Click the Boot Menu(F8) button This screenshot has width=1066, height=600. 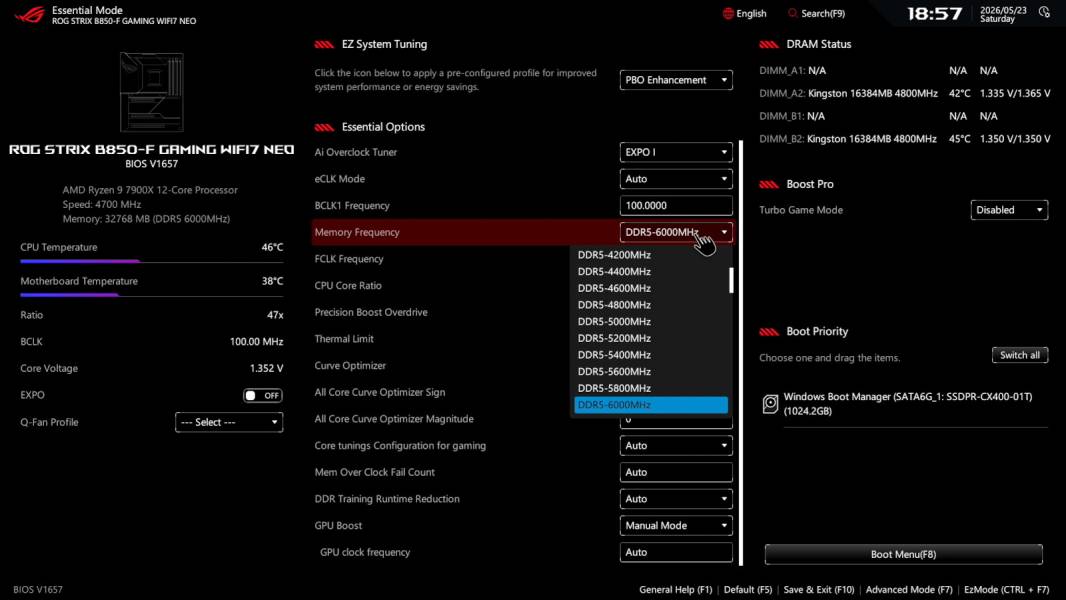[x=904, y=554]
